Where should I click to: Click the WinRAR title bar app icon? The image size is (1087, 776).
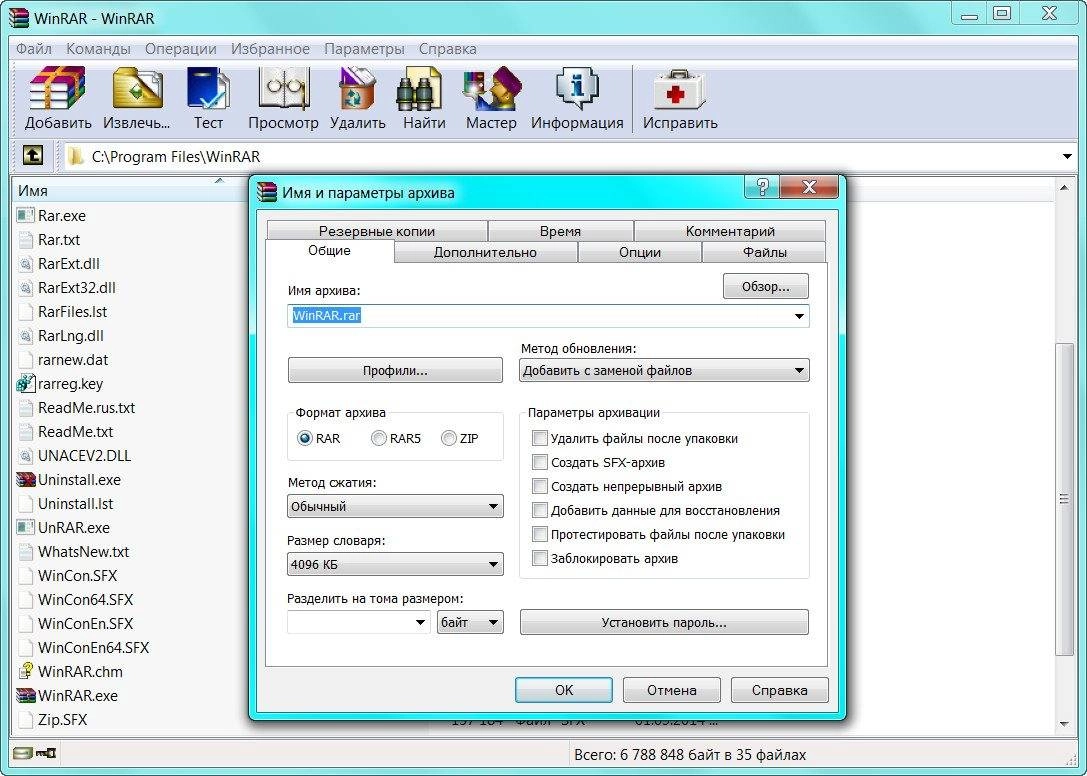pos(19,17)
